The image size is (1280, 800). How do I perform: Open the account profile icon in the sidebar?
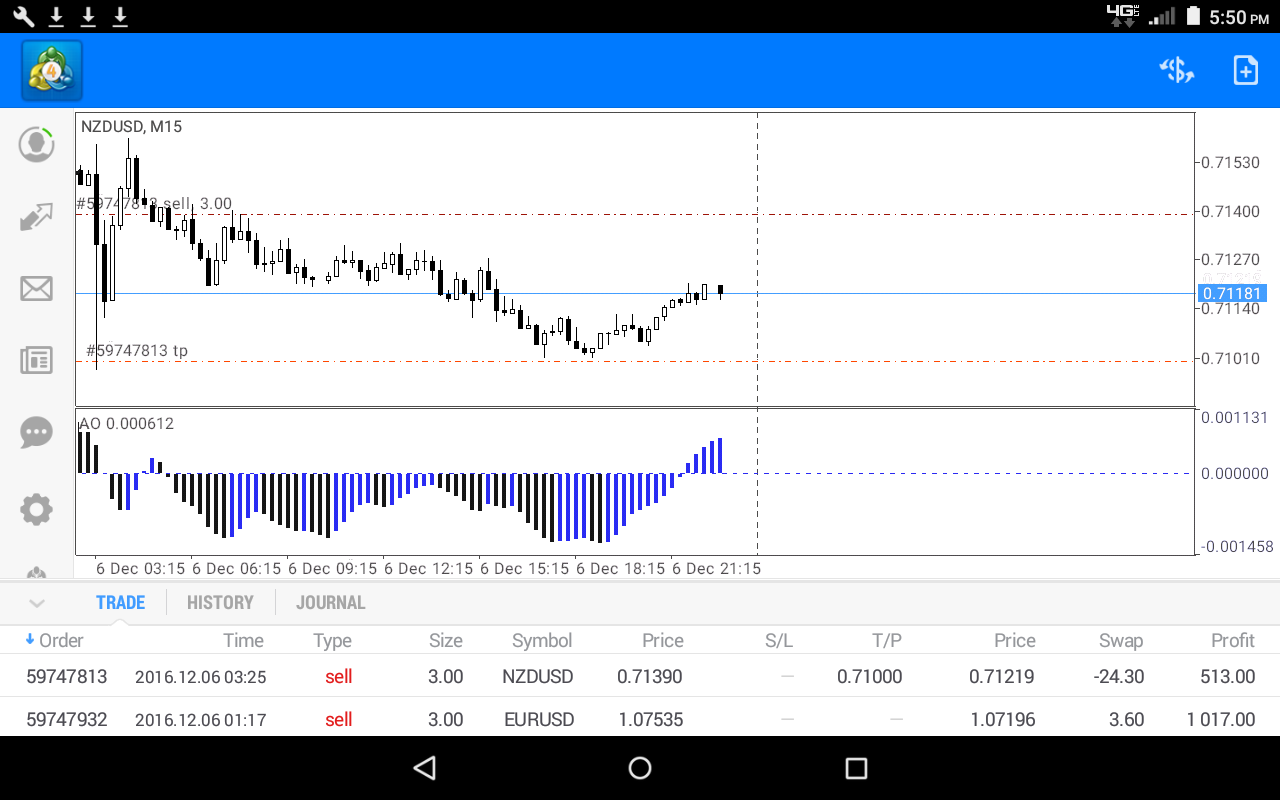(36, 144)
